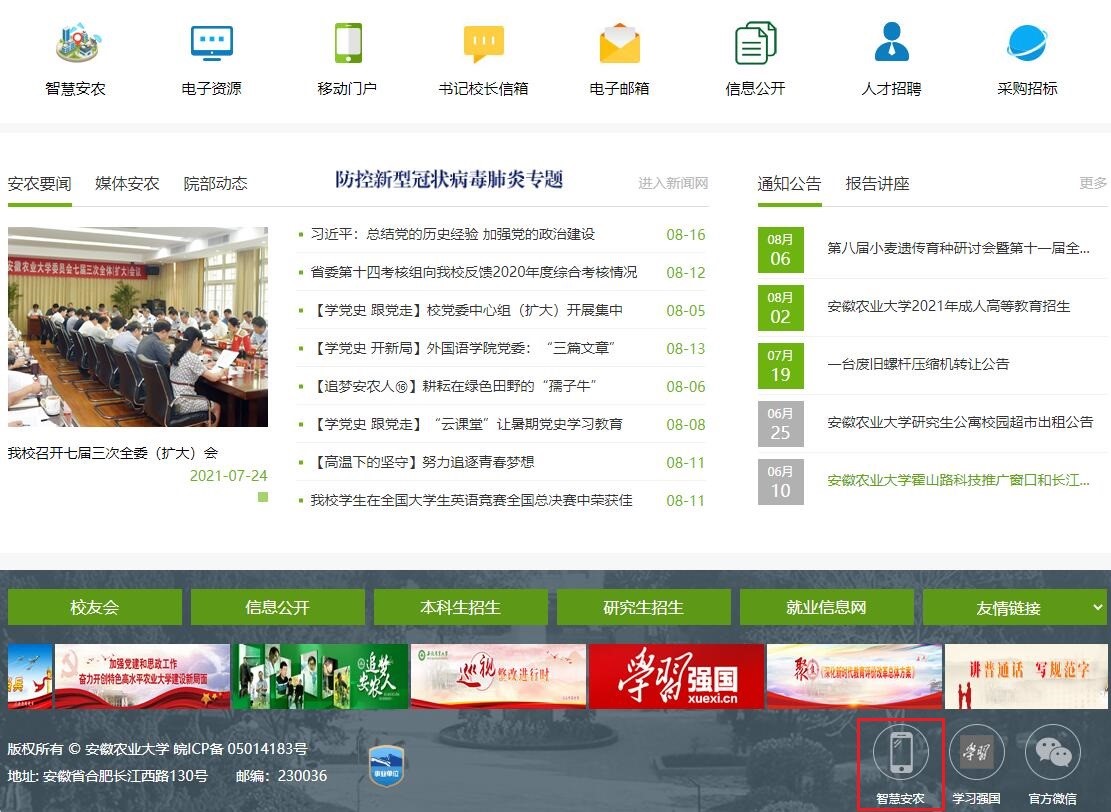Click the 书记校长信箱 chat bubble icon
1111x812 pixels.
(483, 43)
